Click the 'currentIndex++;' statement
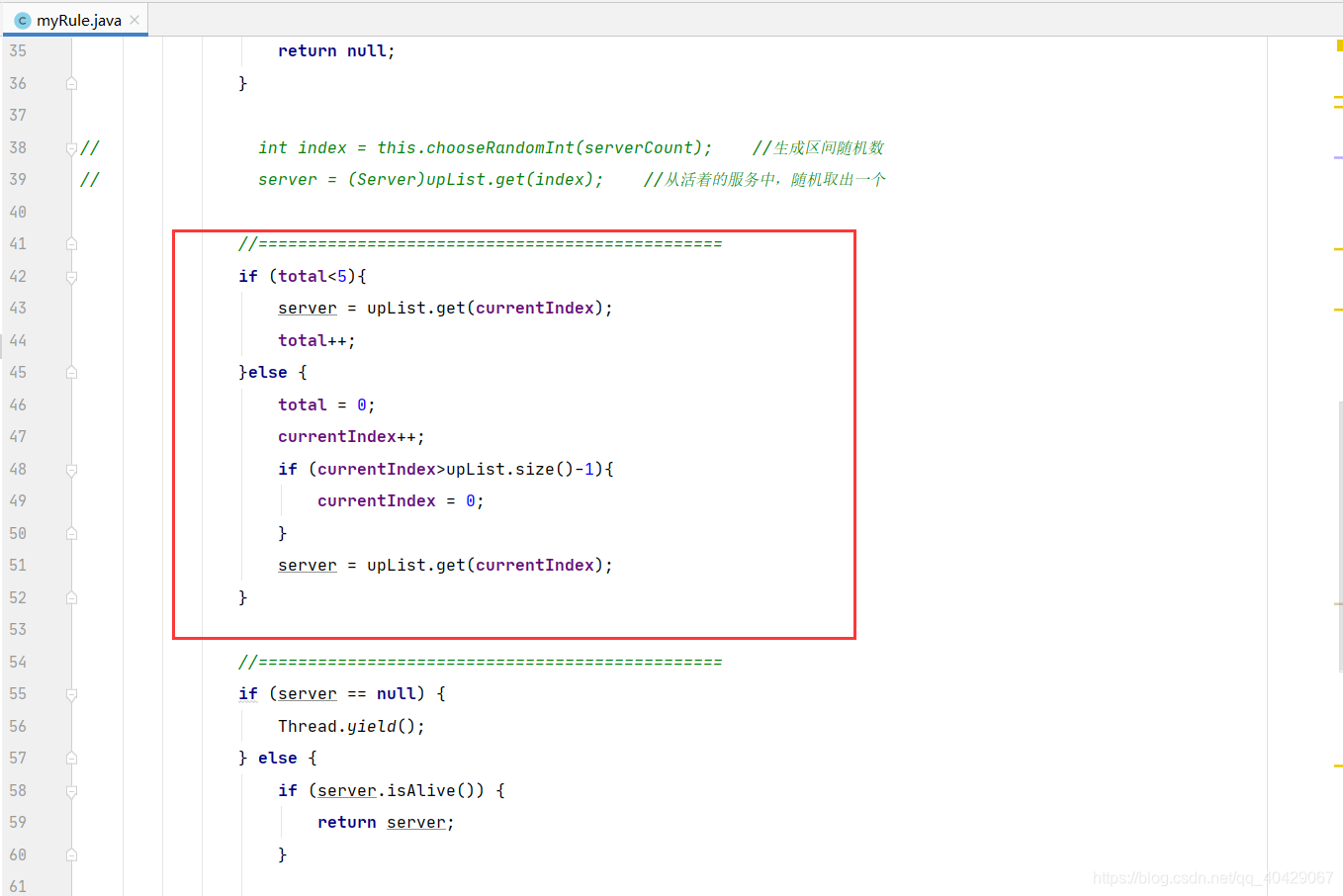Viewport: 1343px width, 896px height. coord(351,437)
